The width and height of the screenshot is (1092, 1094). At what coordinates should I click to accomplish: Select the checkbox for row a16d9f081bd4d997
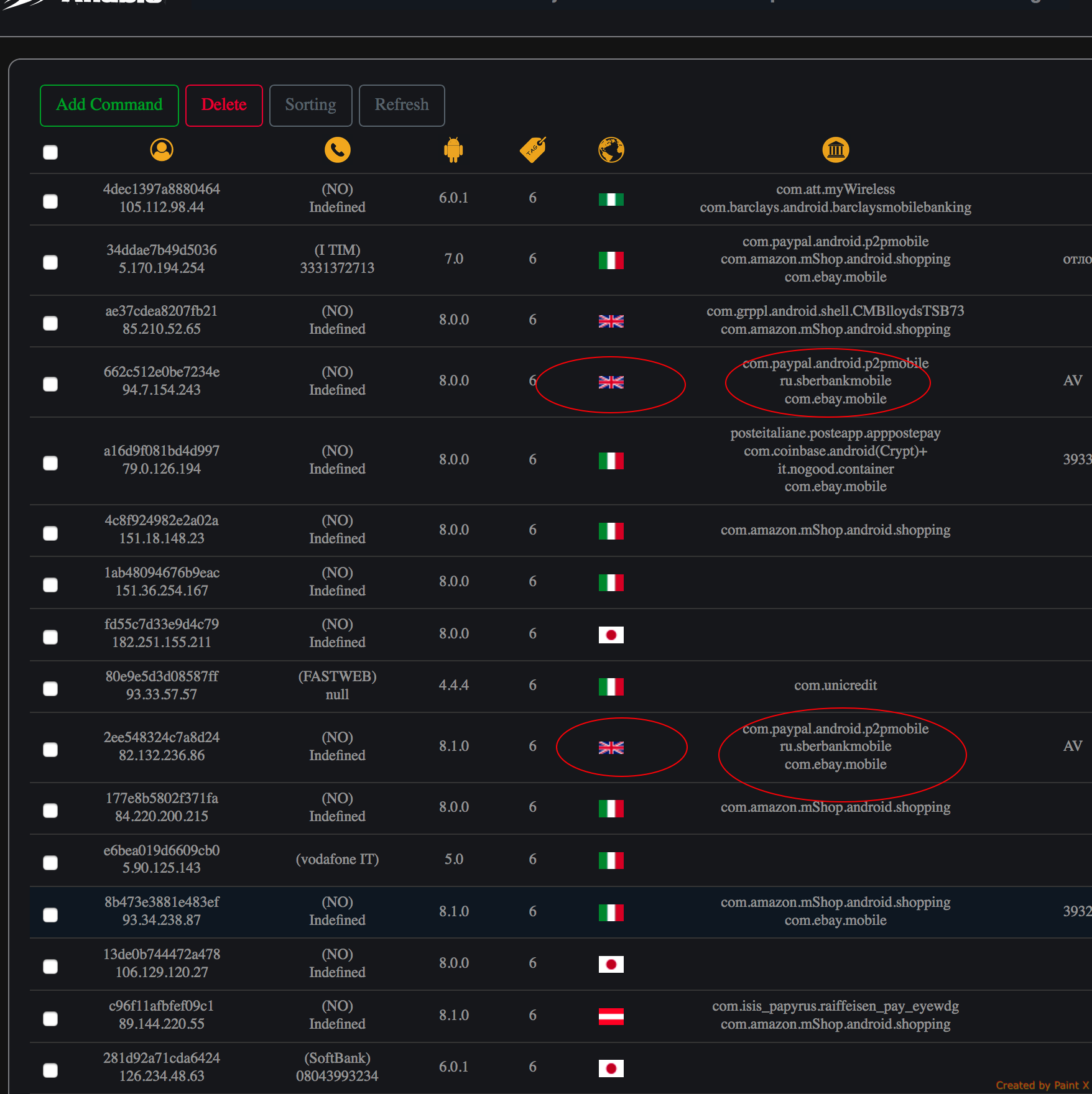pos(50,462)
